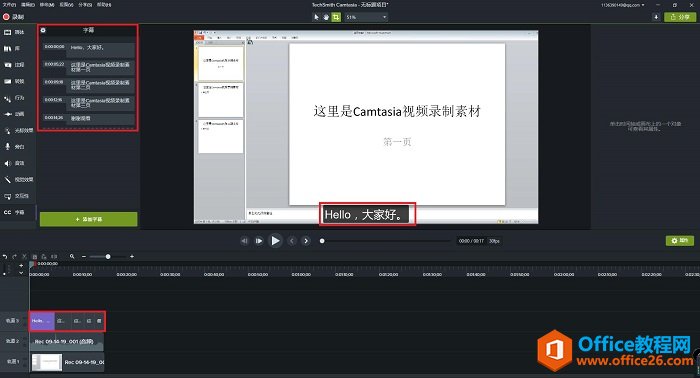Click the green add caption button
Screen dimensions: 700x378
(88, 219)
